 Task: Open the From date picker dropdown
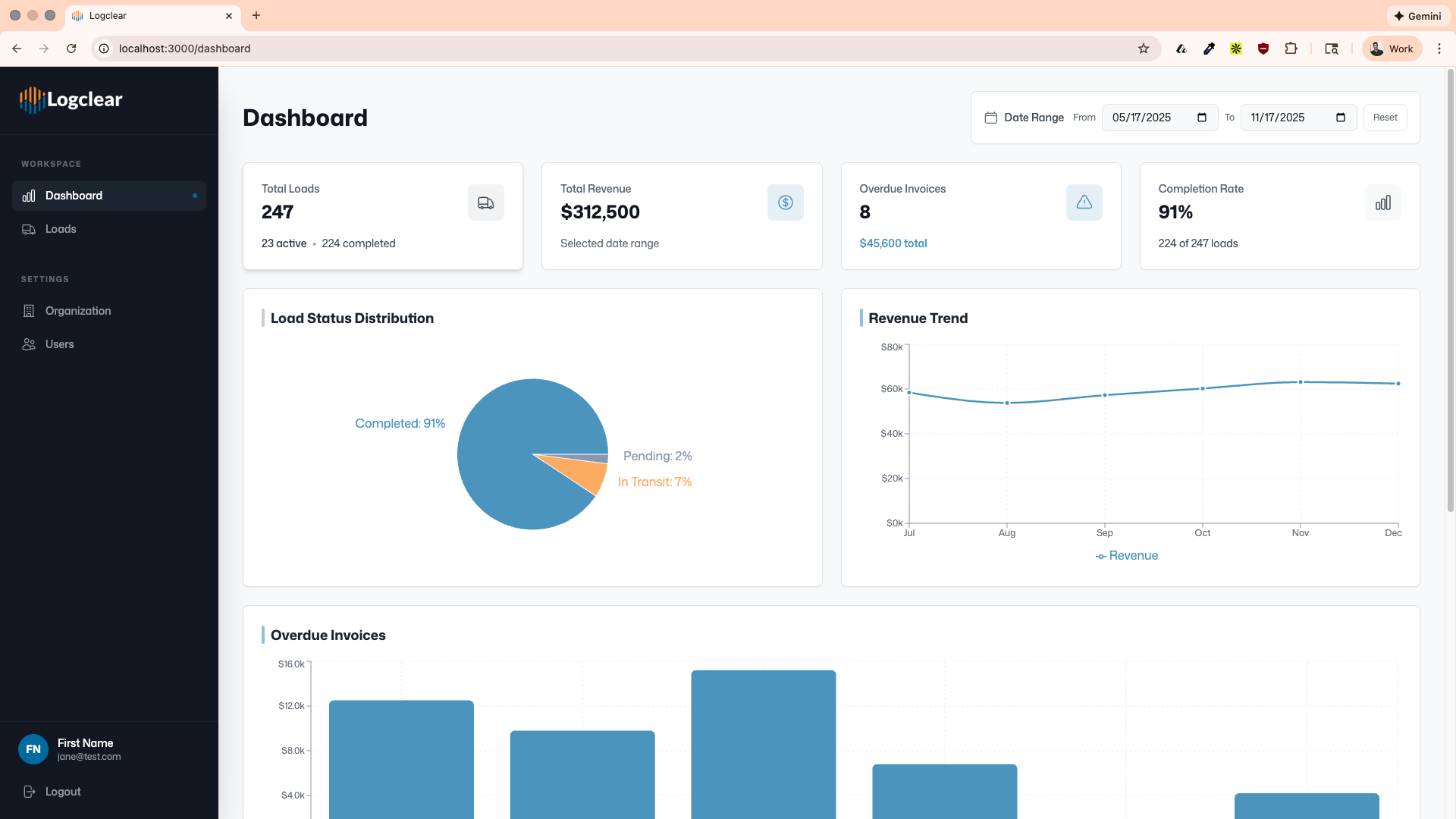(1201, 118)
